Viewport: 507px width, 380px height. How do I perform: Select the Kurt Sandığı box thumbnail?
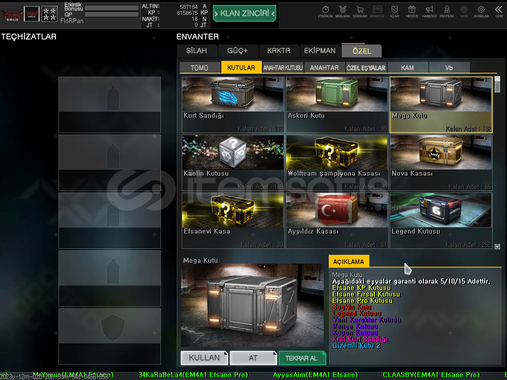[x=233, y=104]
